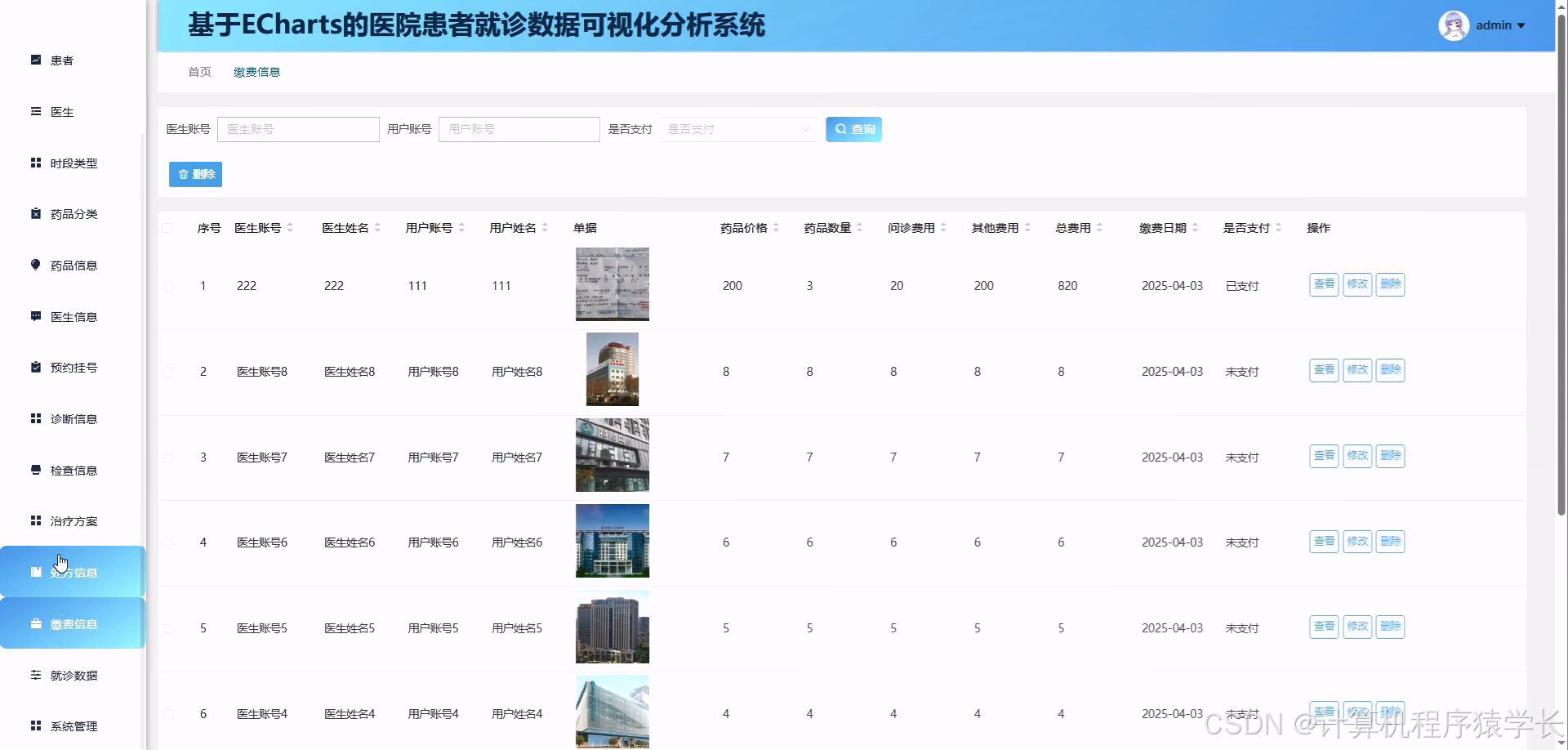Select the 缴费信息 tab
Screen dimensions: 1568x750
(x=256, y=72)
